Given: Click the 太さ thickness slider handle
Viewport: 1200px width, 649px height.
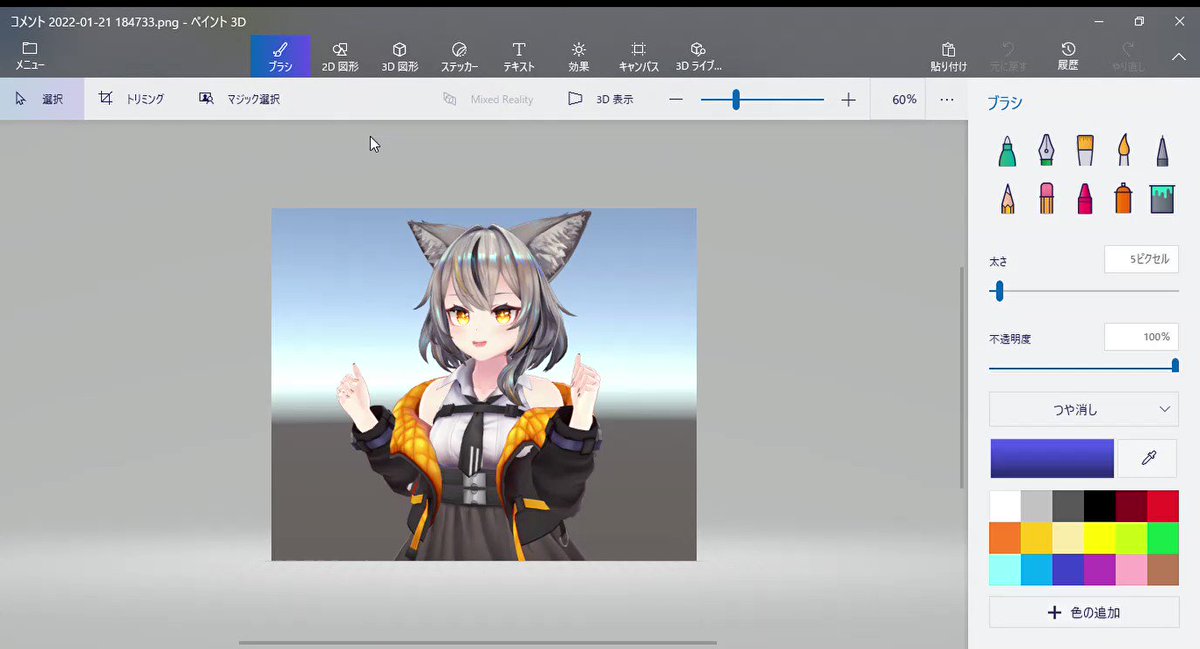Looking at the screenshot, I should pos(998,291).
